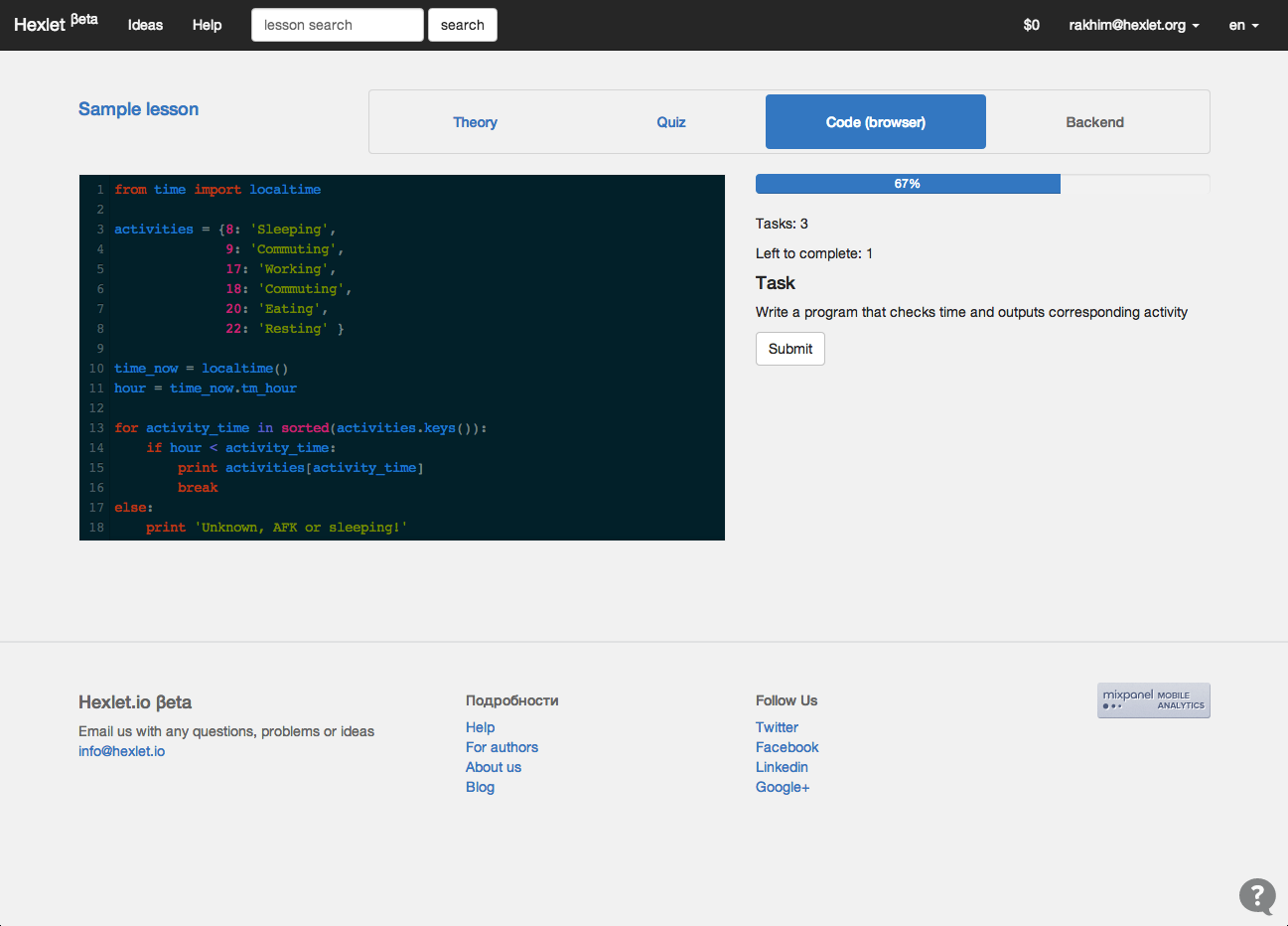Open the en language dropdown
1288x926 pixels.
(x=1243, y=25)
